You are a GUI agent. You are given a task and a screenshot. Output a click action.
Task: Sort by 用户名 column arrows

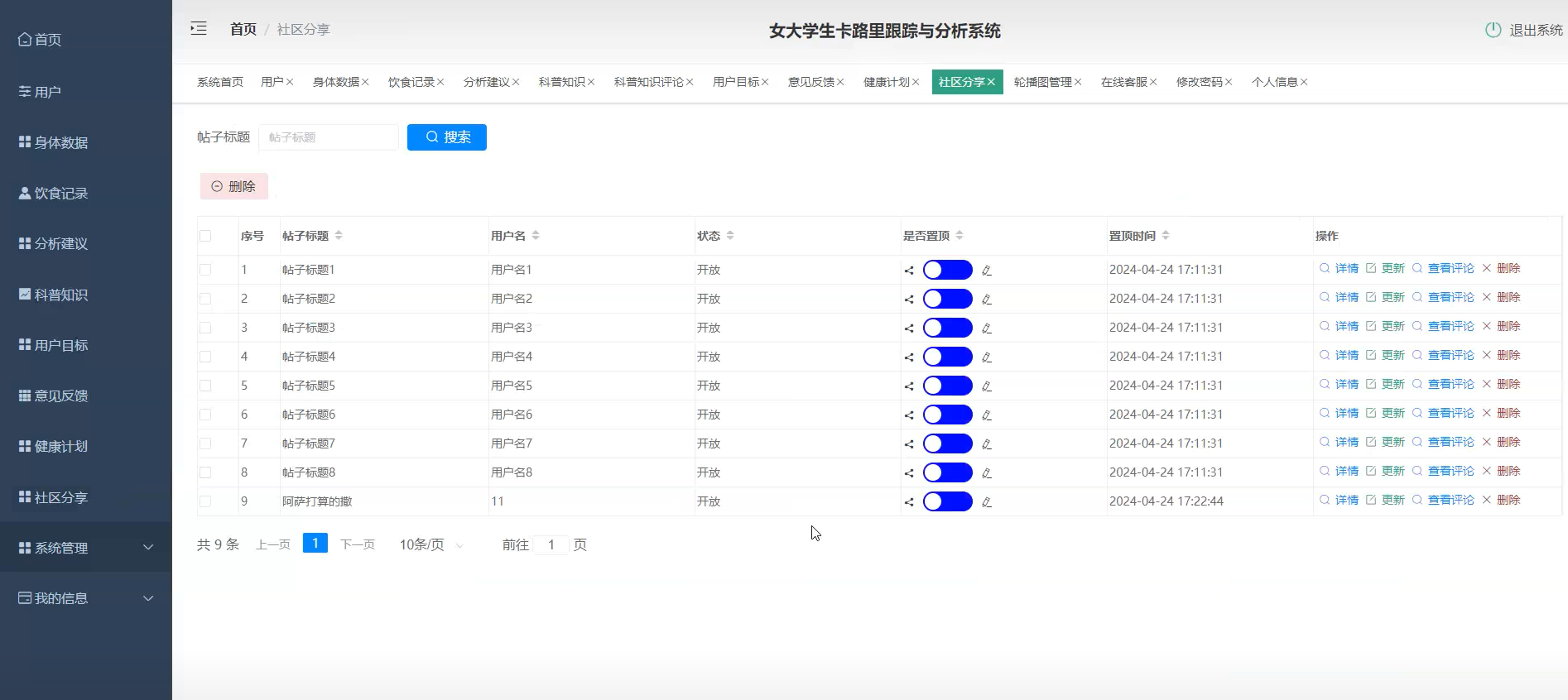536,236
